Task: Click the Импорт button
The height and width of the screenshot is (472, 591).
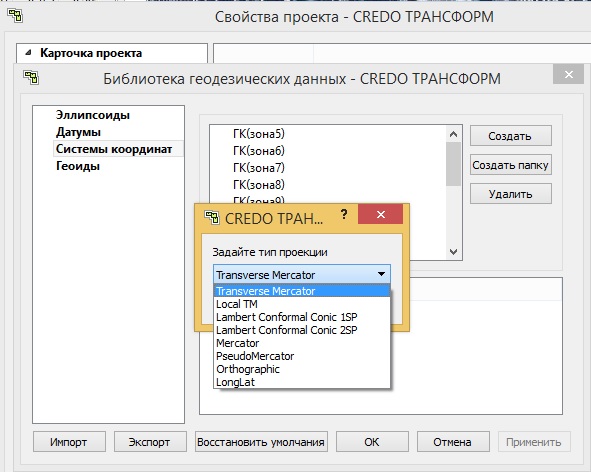Action: pyautogui.click(x=69, y=441)
